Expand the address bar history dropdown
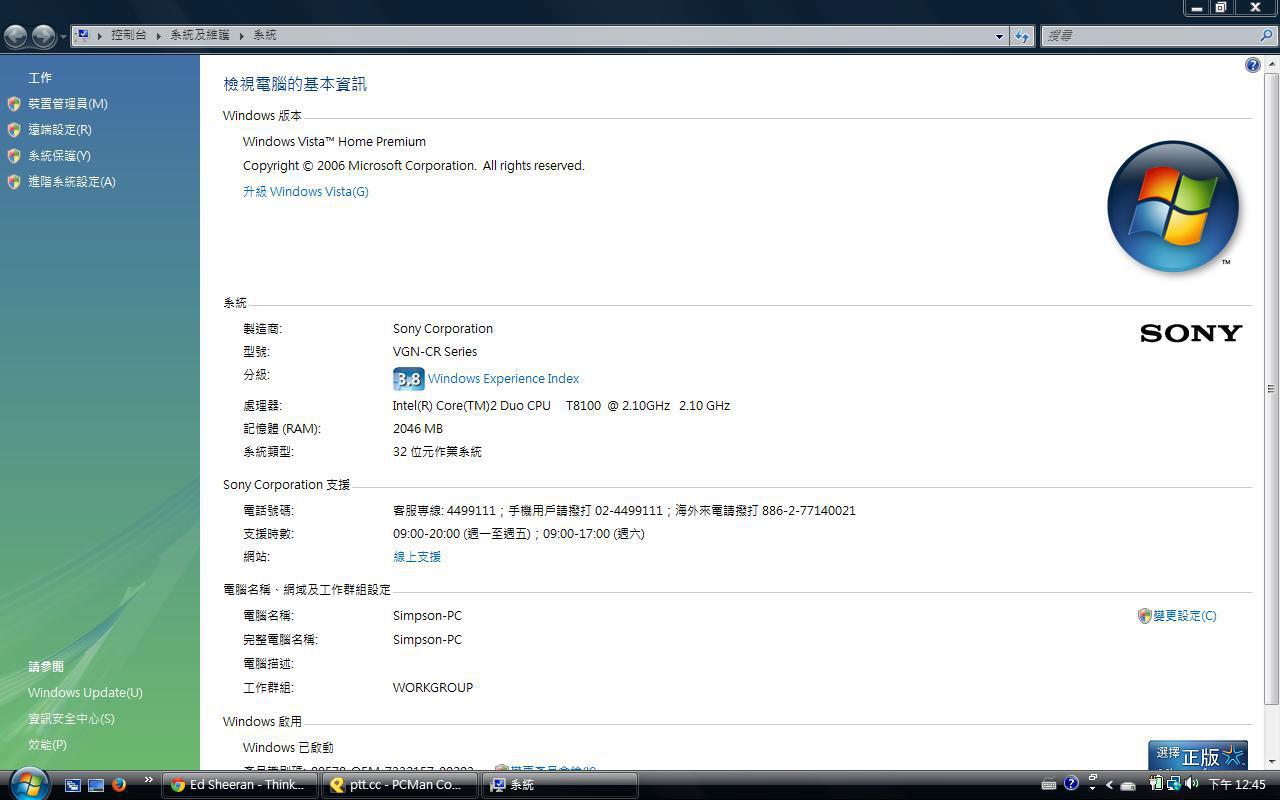The height and width of the screenshot is (800, 1280). click(999, 36)
